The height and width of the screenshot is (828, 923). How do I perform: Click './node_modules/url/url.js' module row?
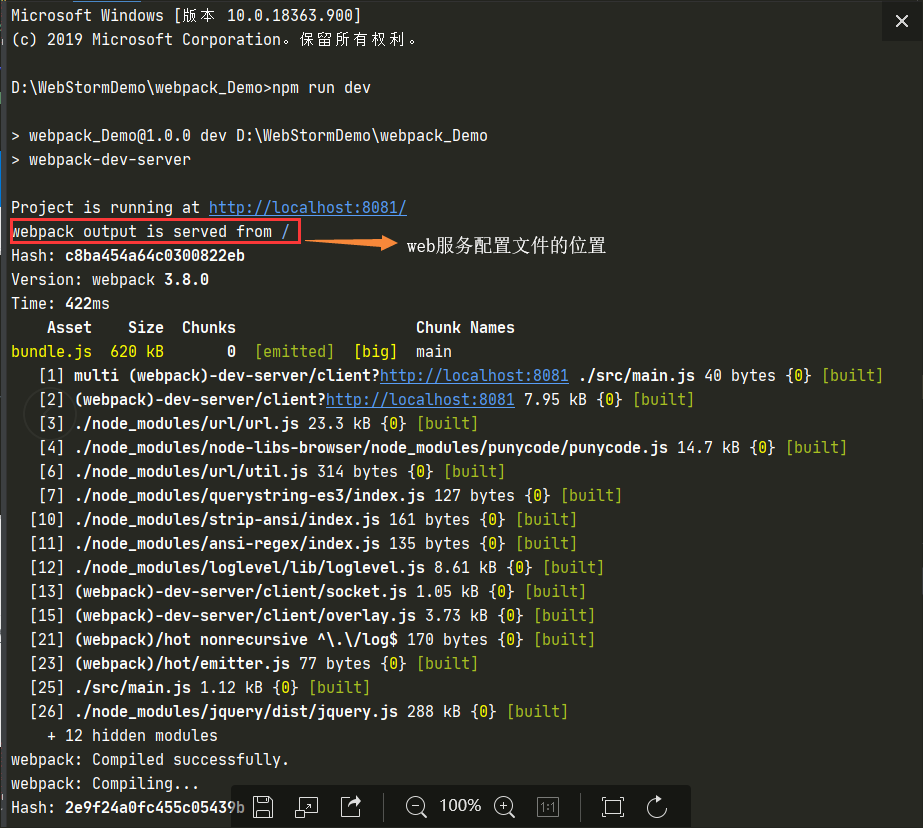click(258, 424)
